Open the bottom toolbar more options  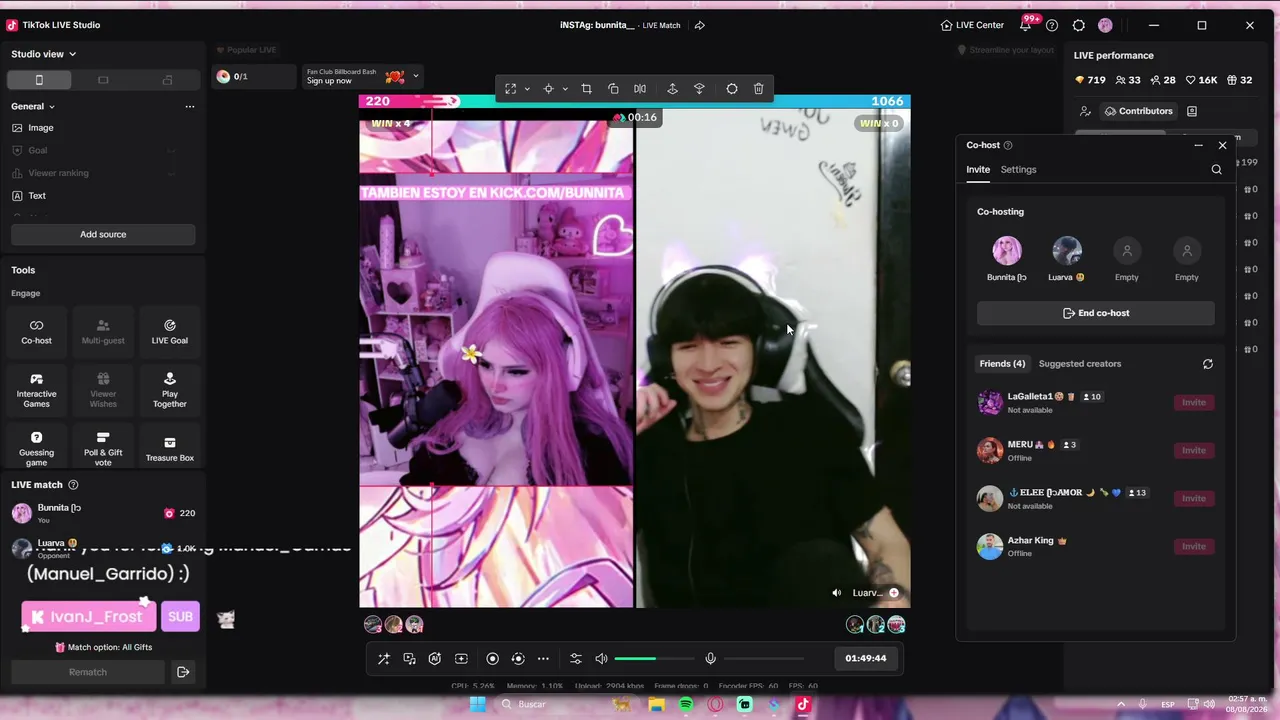tap(543, 658)
